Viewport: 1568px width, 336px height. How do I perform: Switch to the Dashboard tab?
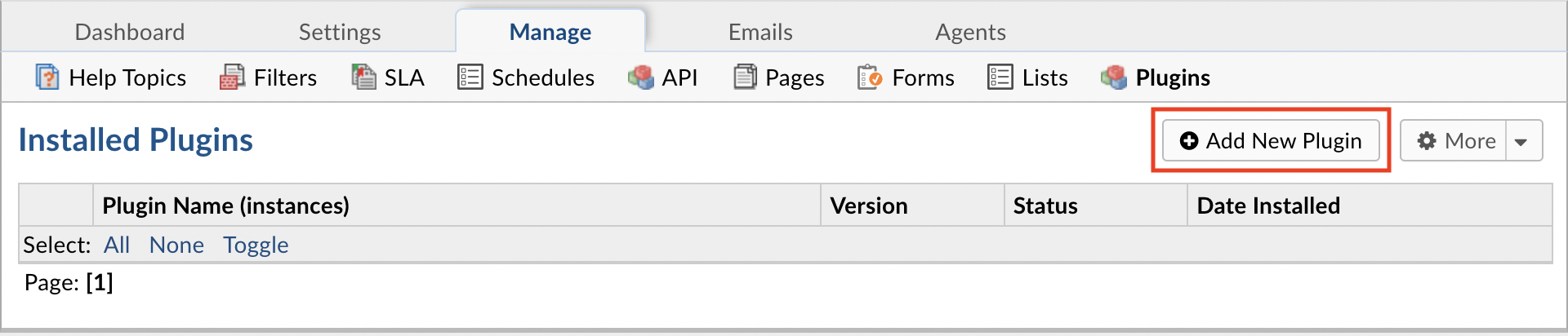(x=130, y=32)
